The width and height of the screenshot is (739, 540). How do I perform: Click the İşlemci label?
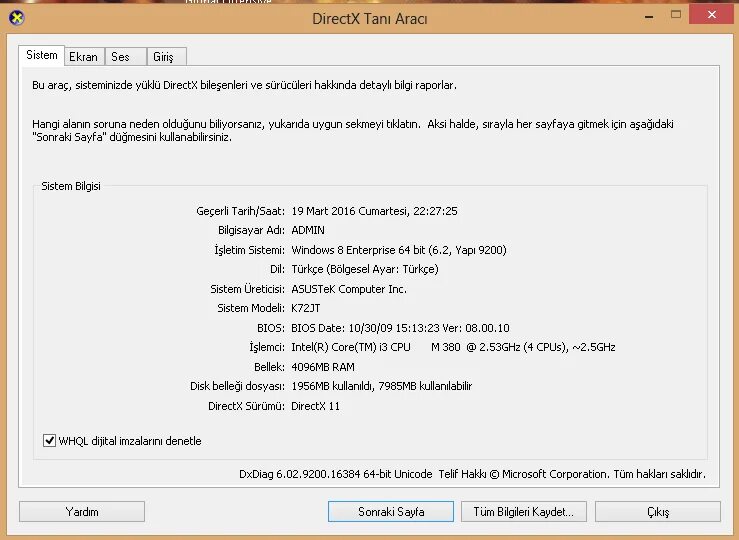pos(267,347)
